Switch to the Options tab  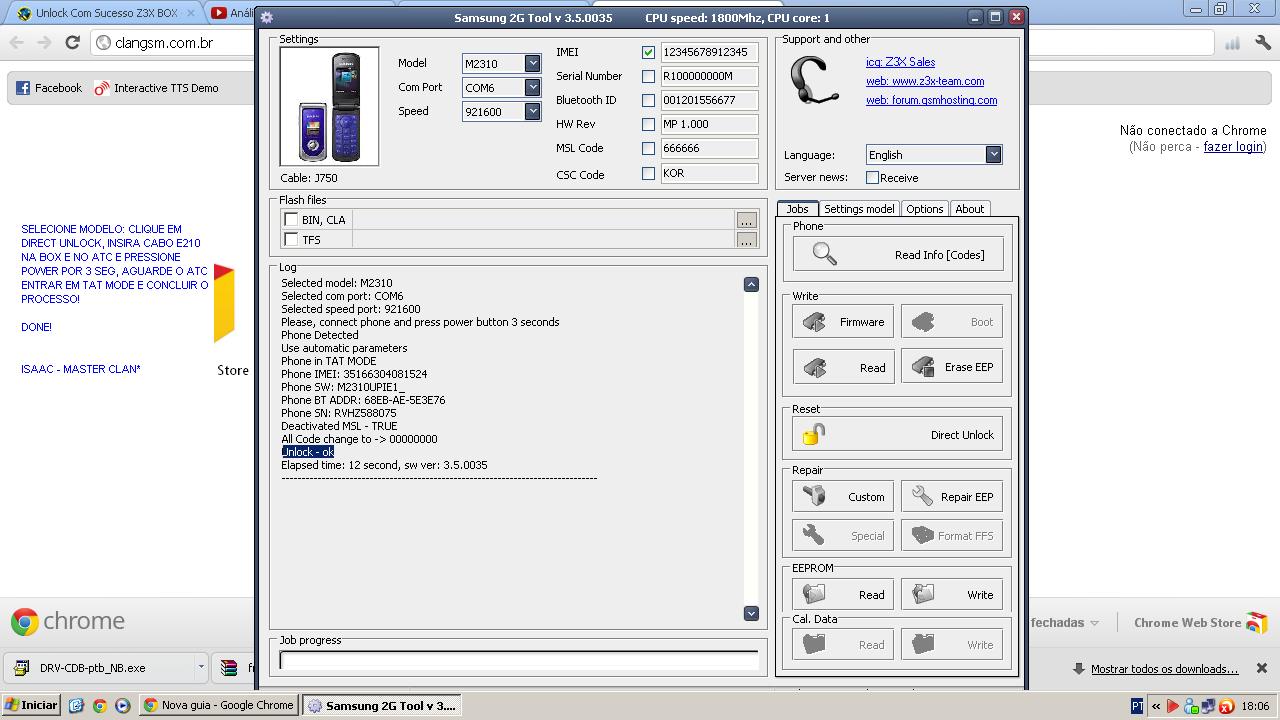coord(925,209)
